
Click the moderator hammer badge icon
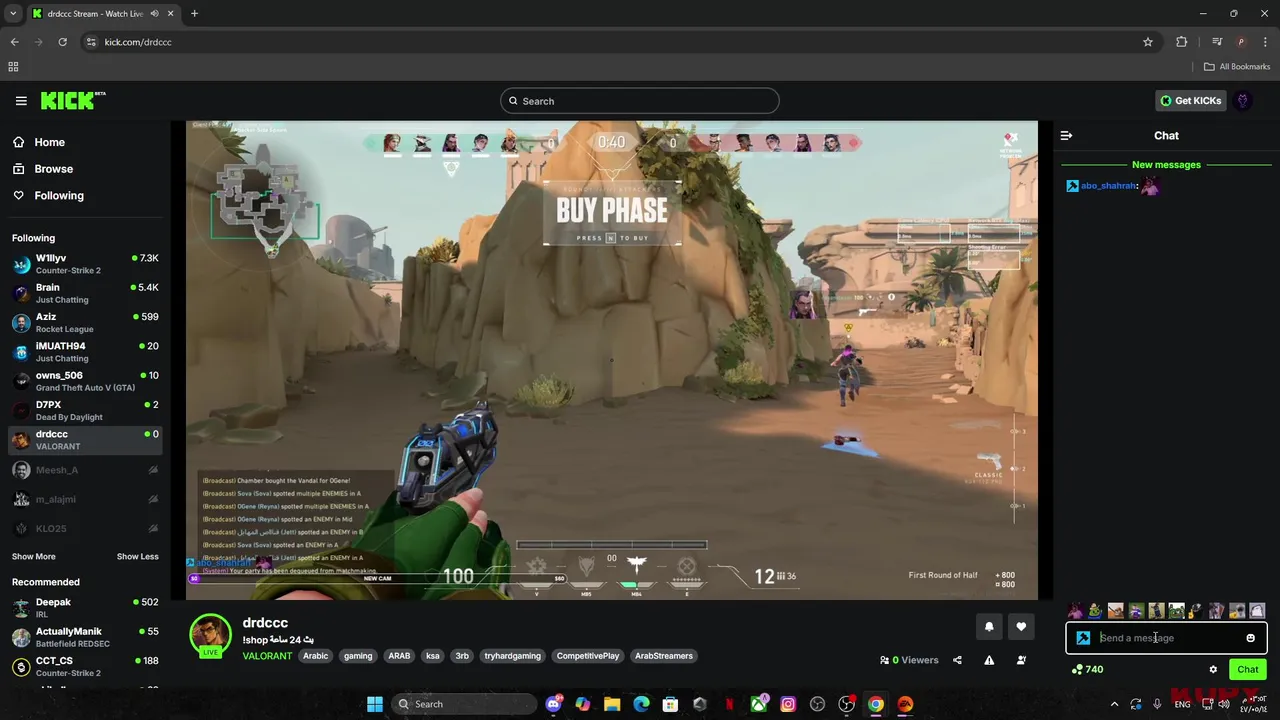pyautogui.click(x=1083, y=638)
